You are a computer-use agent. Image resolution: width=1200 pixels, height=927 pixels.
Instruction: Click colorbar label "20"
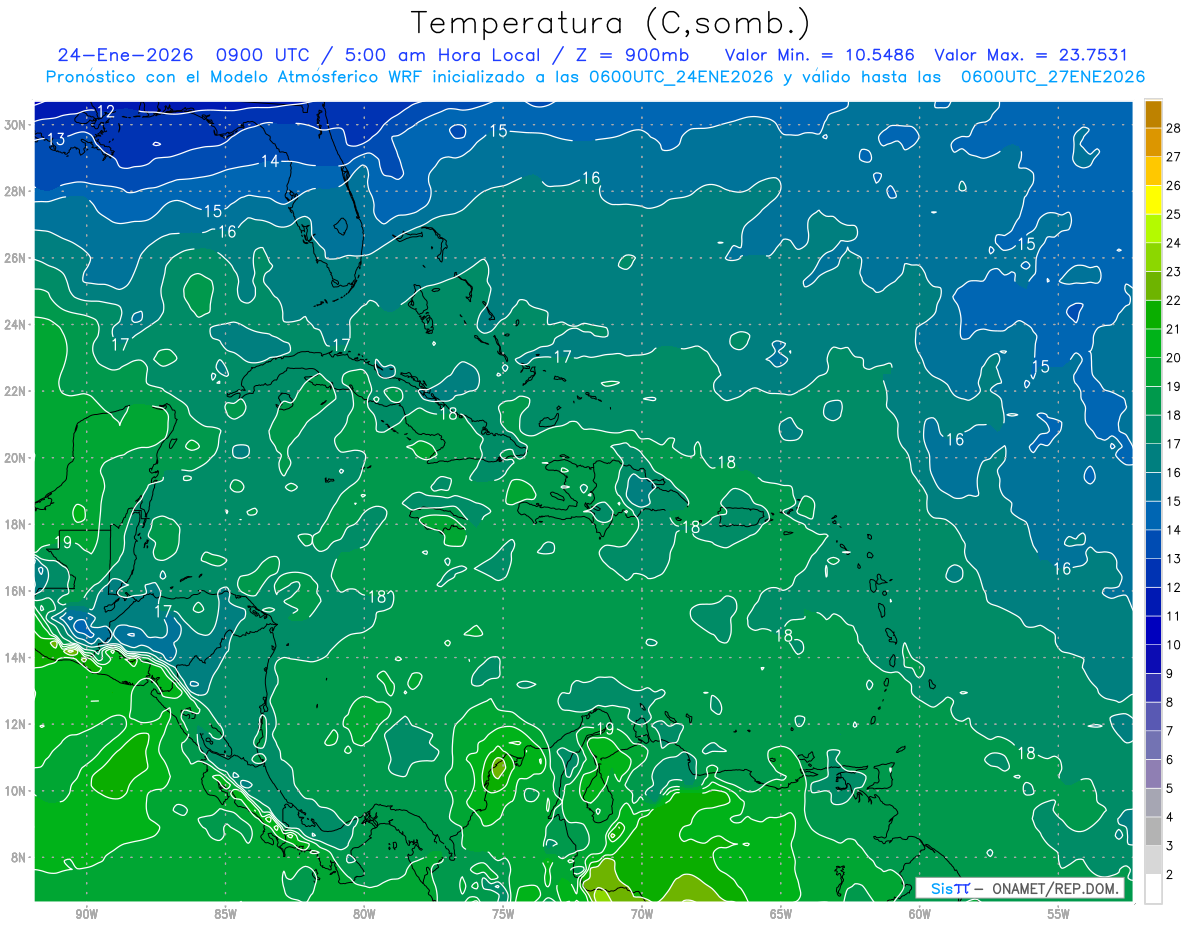pos(1174,357)
